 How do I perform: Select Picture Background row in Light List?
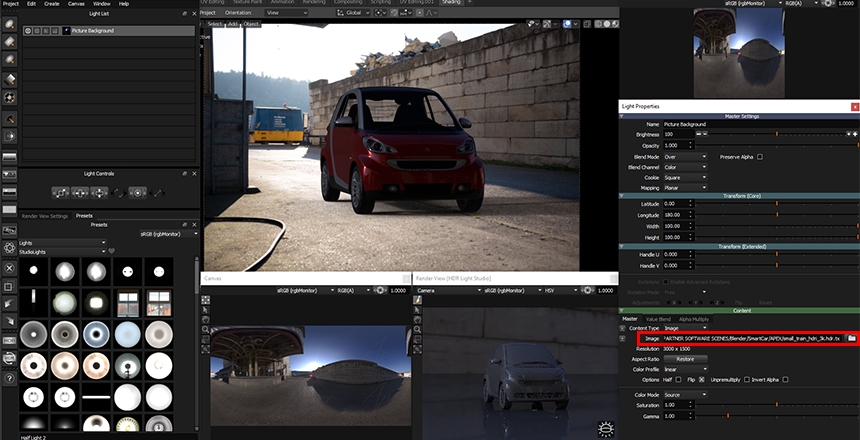click(109, 31)
